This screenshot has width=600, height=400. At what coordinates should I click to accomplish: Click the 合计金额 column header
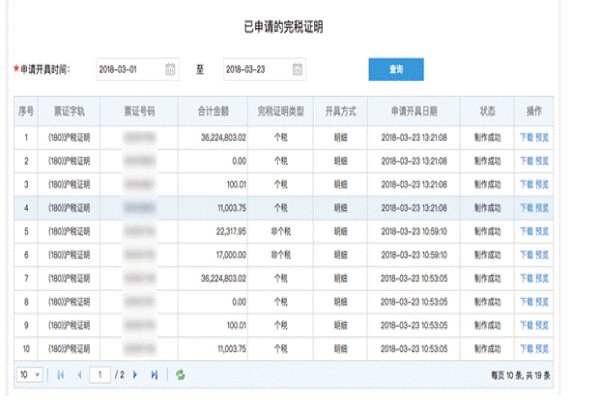[213, 111]
